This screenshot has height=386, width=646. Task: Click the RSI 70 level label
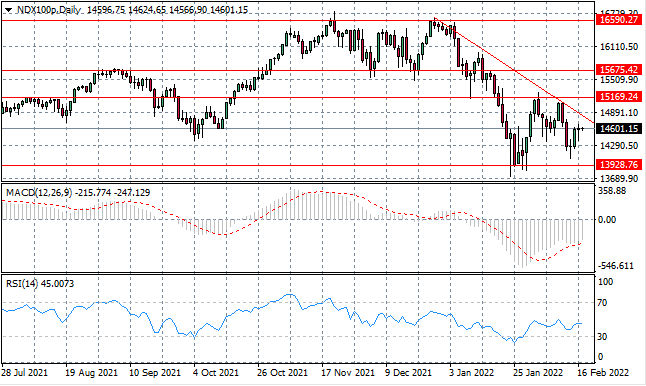[x=602, y=303]
